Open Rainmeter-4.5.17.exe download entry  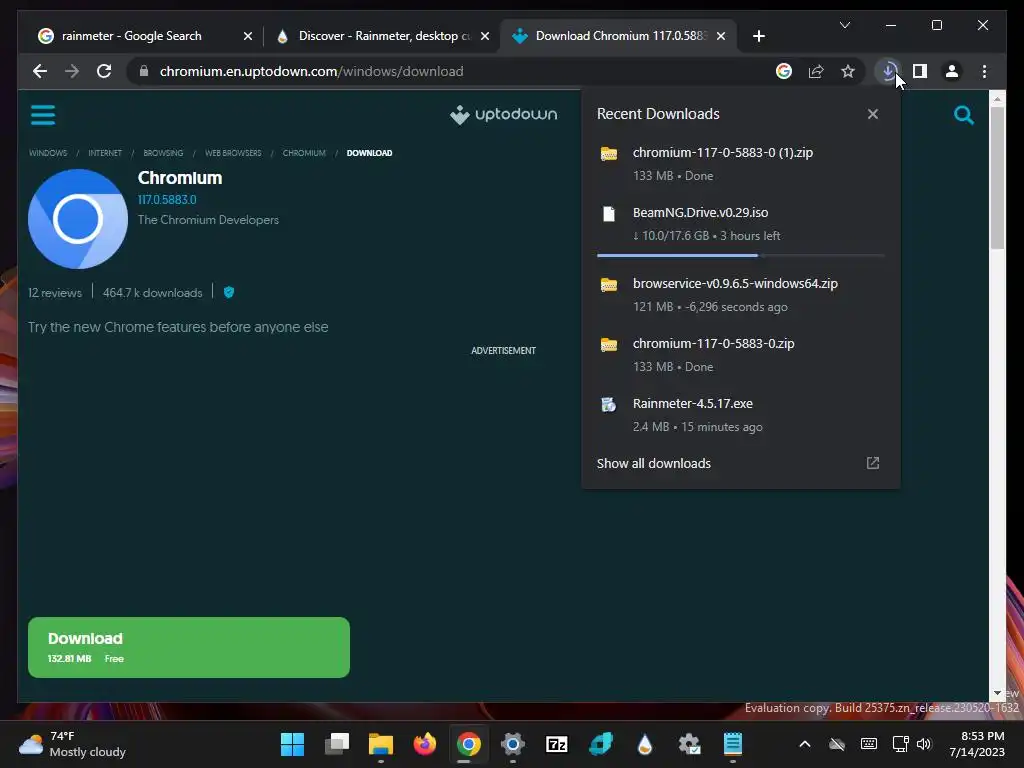(x=741, y=415)
